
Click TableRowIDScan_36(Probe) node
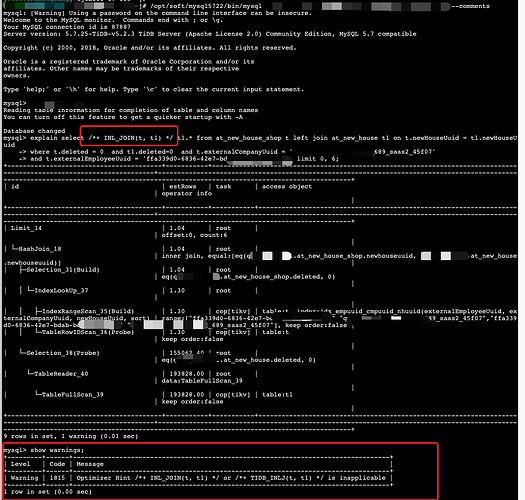(88, 332)
